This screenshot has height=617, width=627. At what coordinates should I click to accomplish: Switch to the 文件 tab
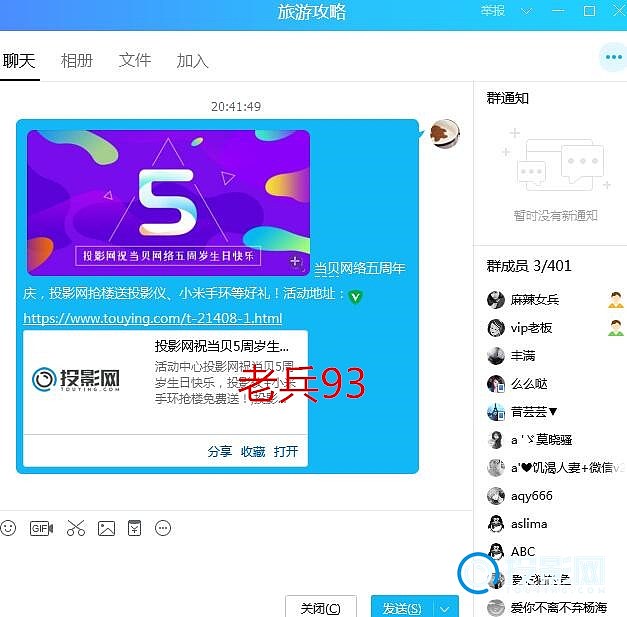tap(134, 60)
